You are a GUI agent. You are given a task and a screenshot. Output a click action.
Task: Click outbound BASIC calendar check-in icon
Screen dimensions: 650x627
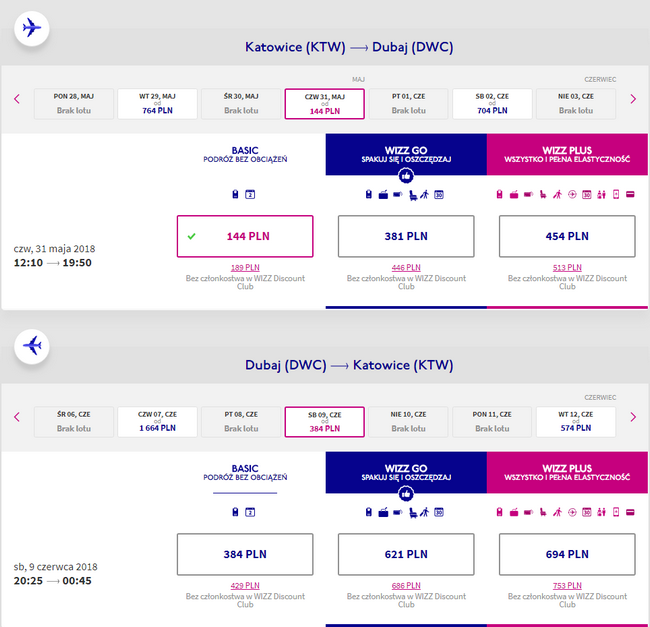250,194
